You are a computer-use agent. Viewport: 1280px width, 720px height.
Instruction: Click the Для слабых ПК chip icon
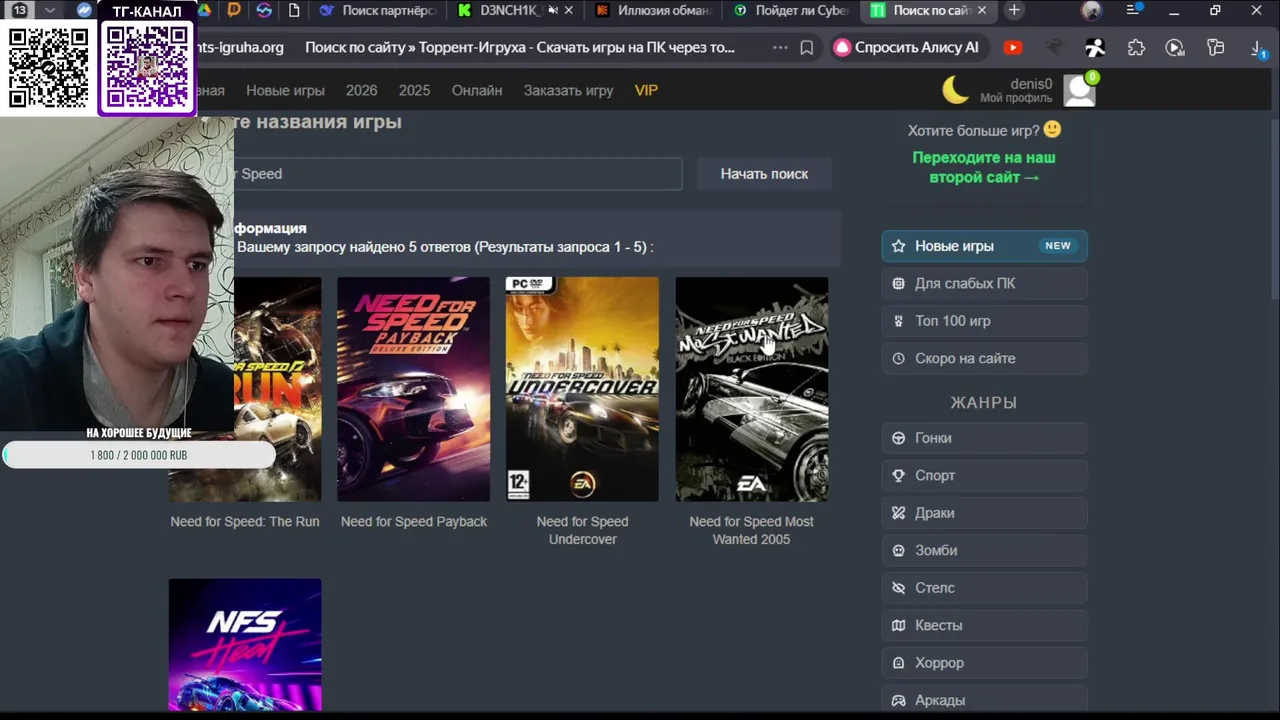click(898, 283)
